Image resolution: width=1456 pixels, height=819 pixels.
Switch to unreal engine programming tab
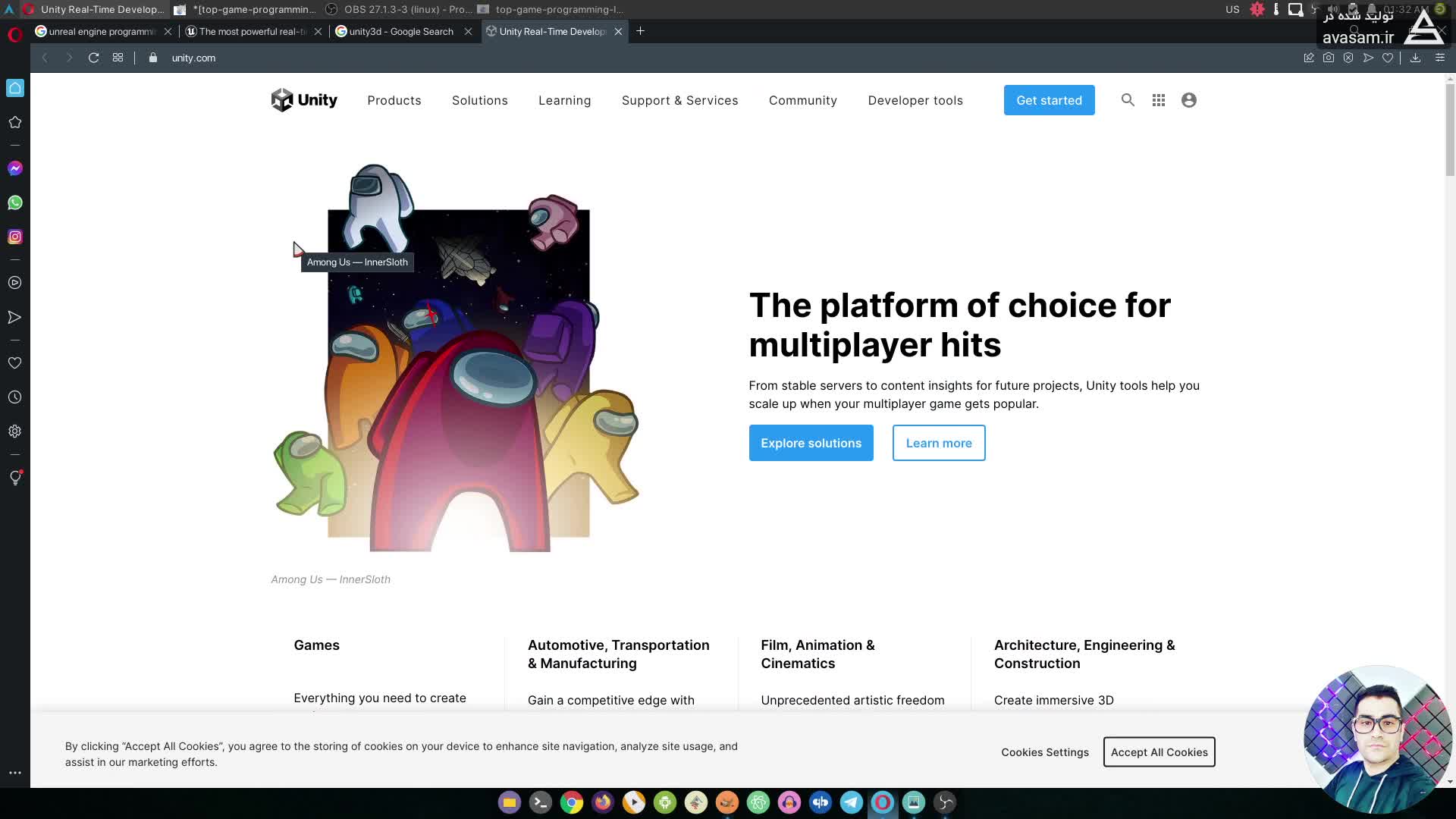click(x=100, y=32)
